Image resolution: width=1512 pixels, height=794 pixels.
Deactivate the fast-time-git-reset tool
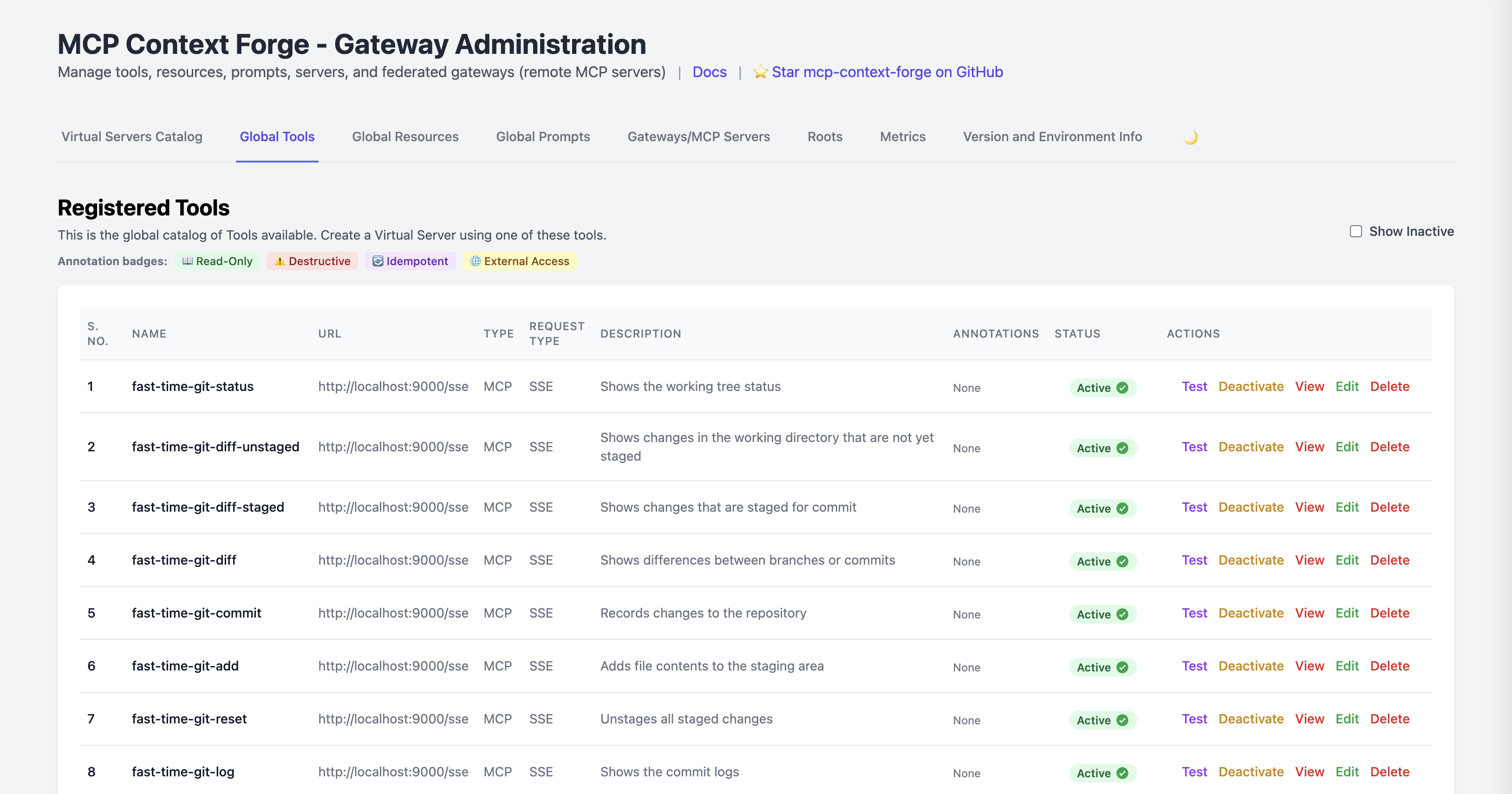(1251, 718)
